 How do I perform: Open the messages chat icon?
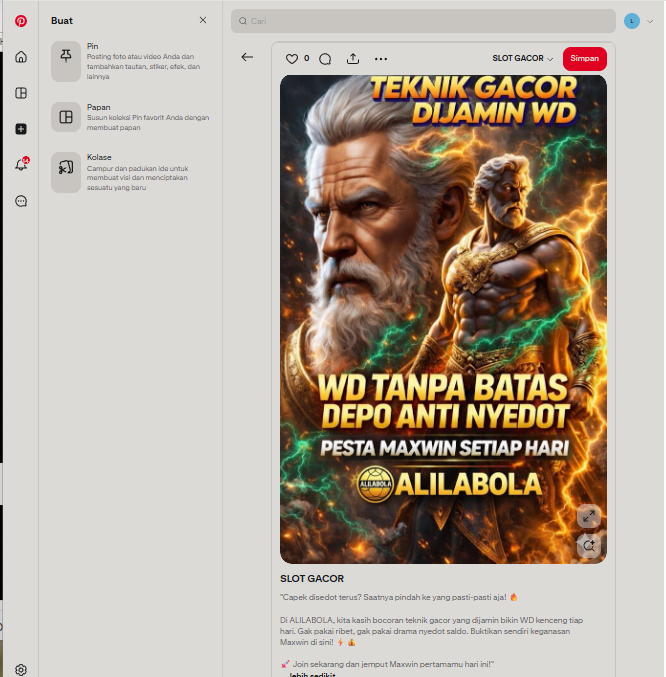(21, 201)
